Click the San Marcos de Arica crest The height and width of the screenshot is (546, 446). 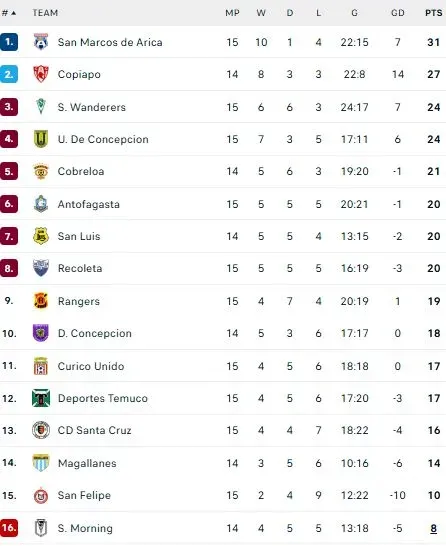click(41, 42)
